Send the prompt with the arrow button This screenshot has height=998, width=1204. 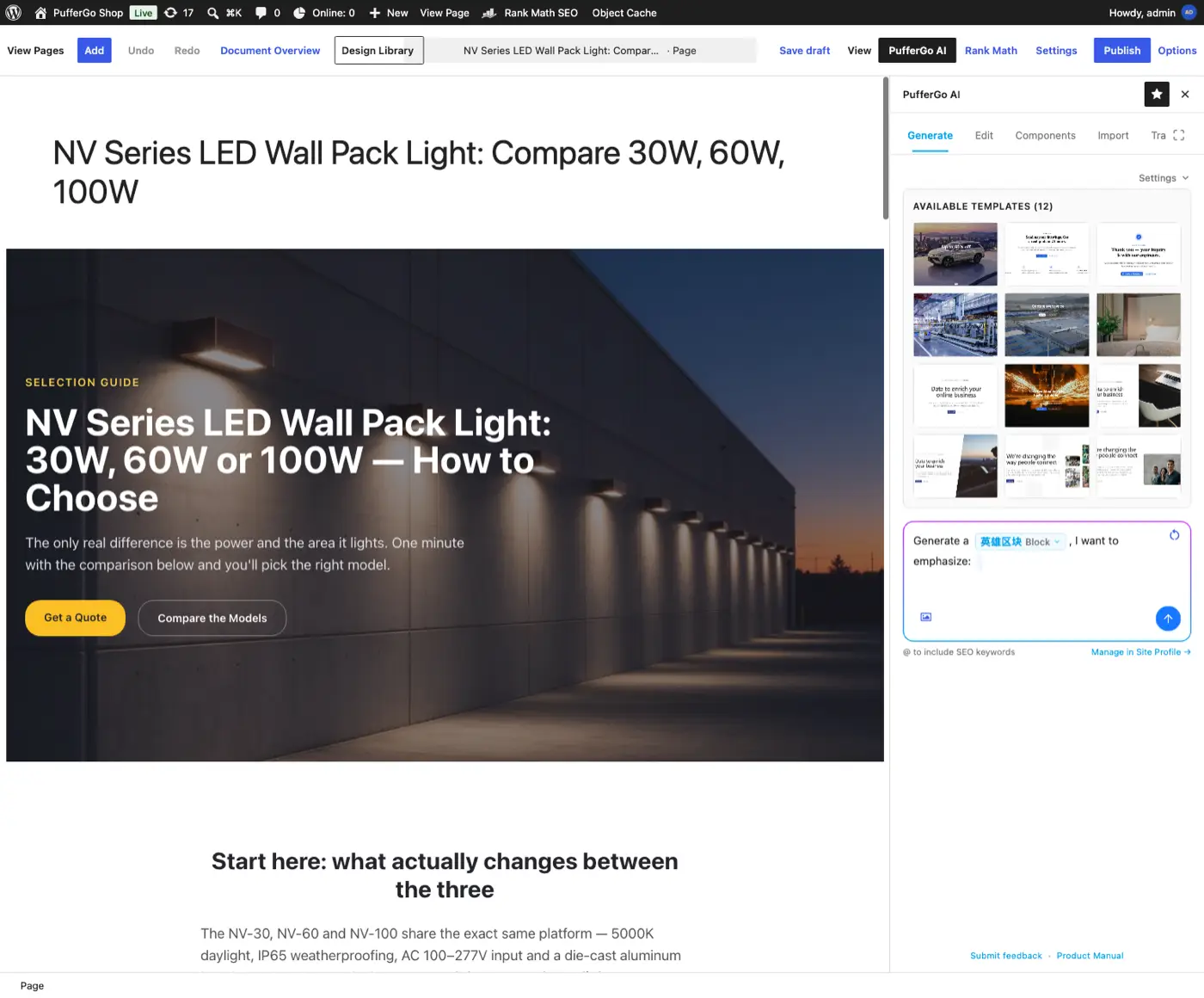[x=1168, y=618]
